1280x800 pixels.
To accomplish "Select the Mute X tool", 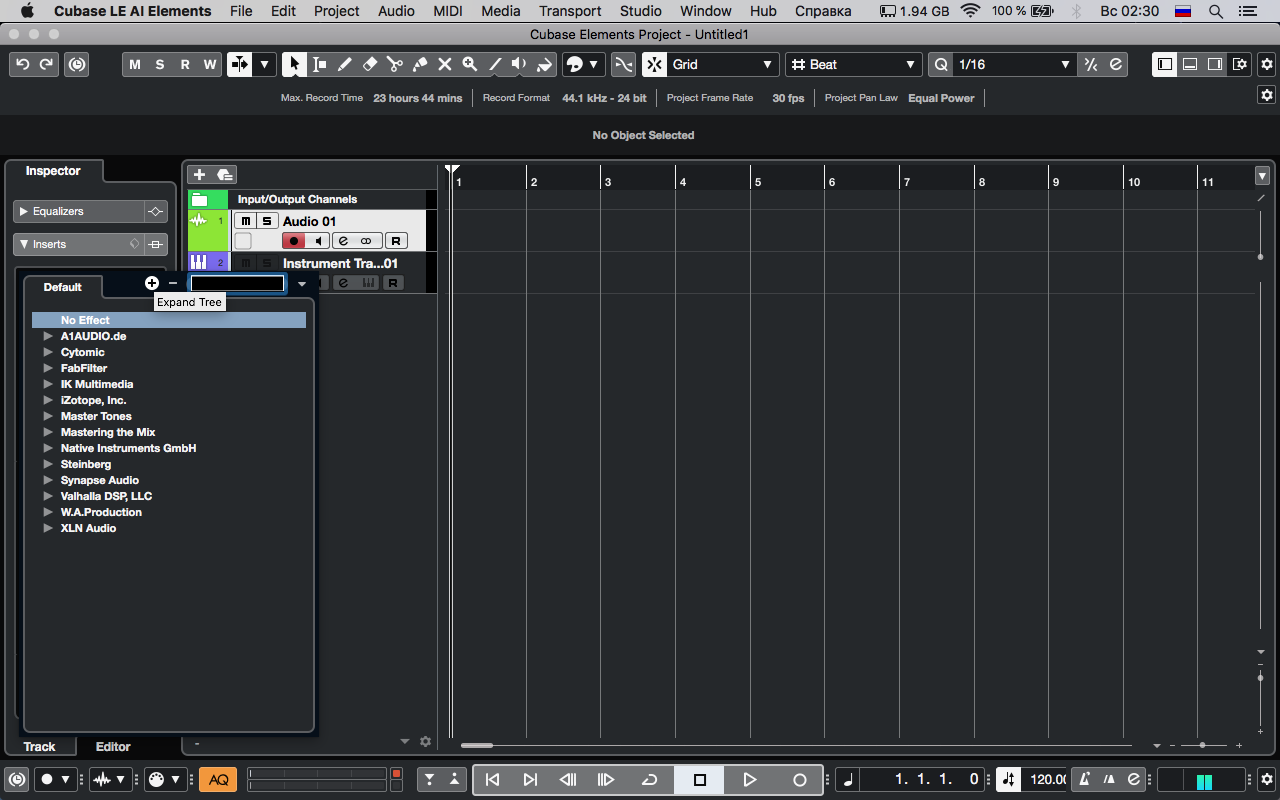I will point(444,64).
